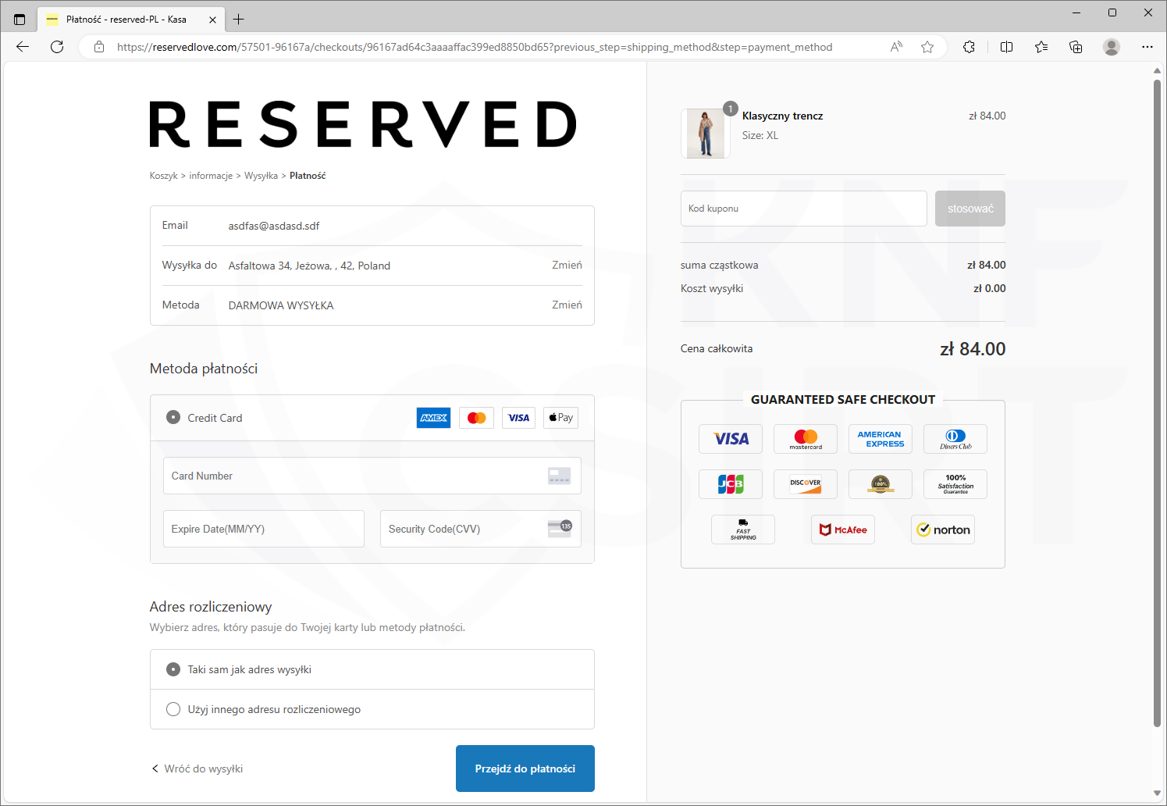Click the AMEX card icon in payment method
Image resolution: width=1167 pixels, height=806 pixels.
click(x=433, y=418)
